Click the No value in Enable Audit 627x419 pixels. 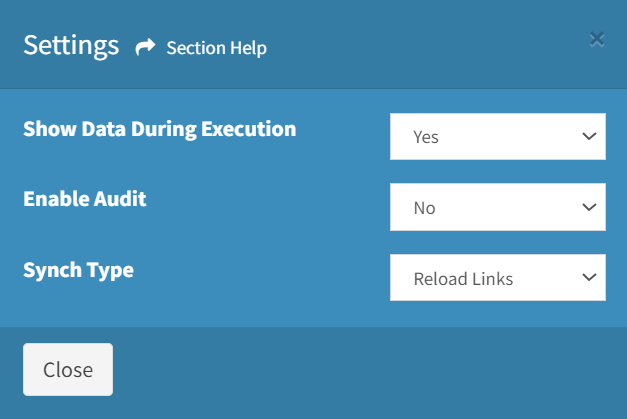(425, 208)
